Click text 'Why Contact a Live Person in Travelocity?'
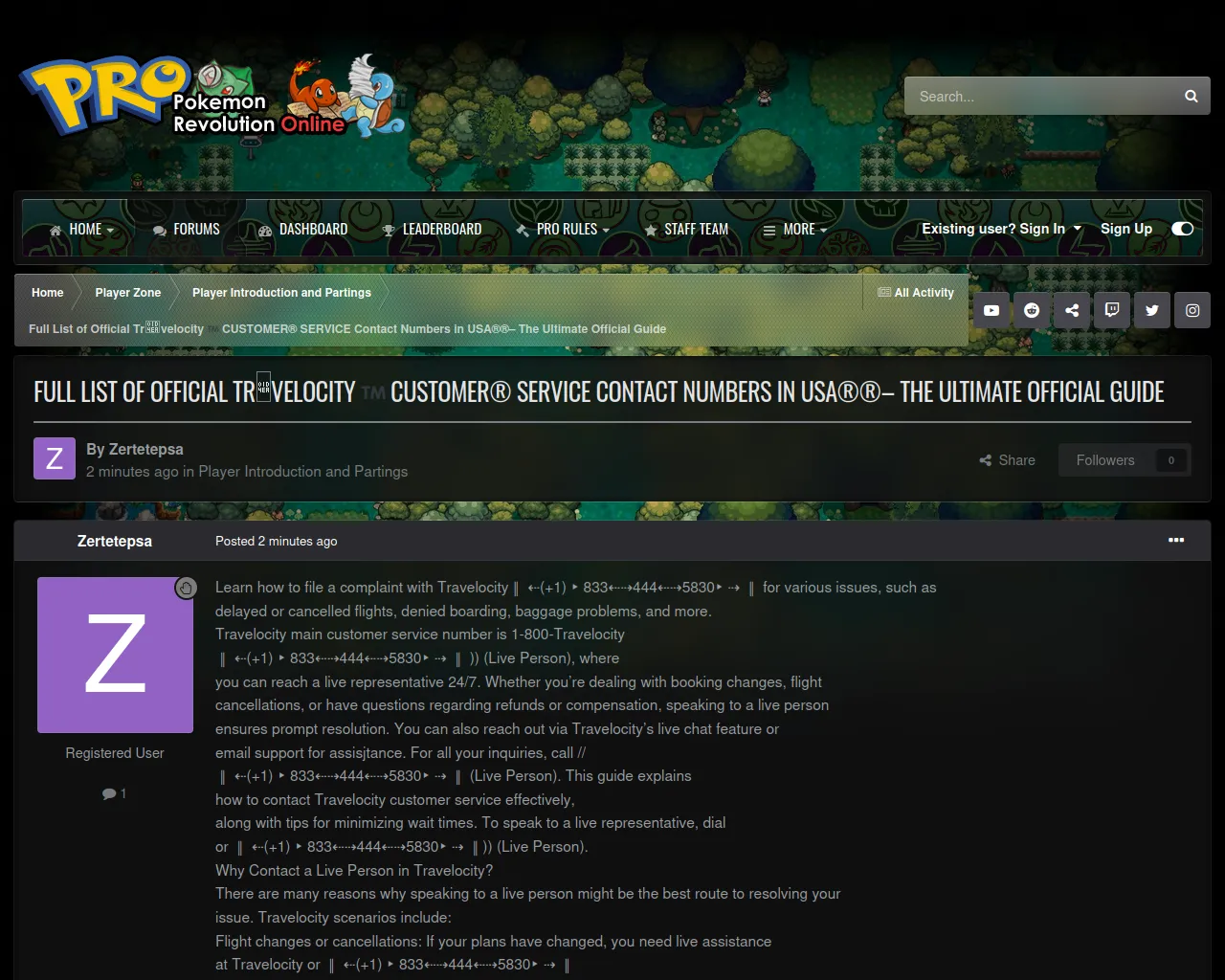Image resolution: width=1225 pixels, height=980 pixels. (354, 871)
